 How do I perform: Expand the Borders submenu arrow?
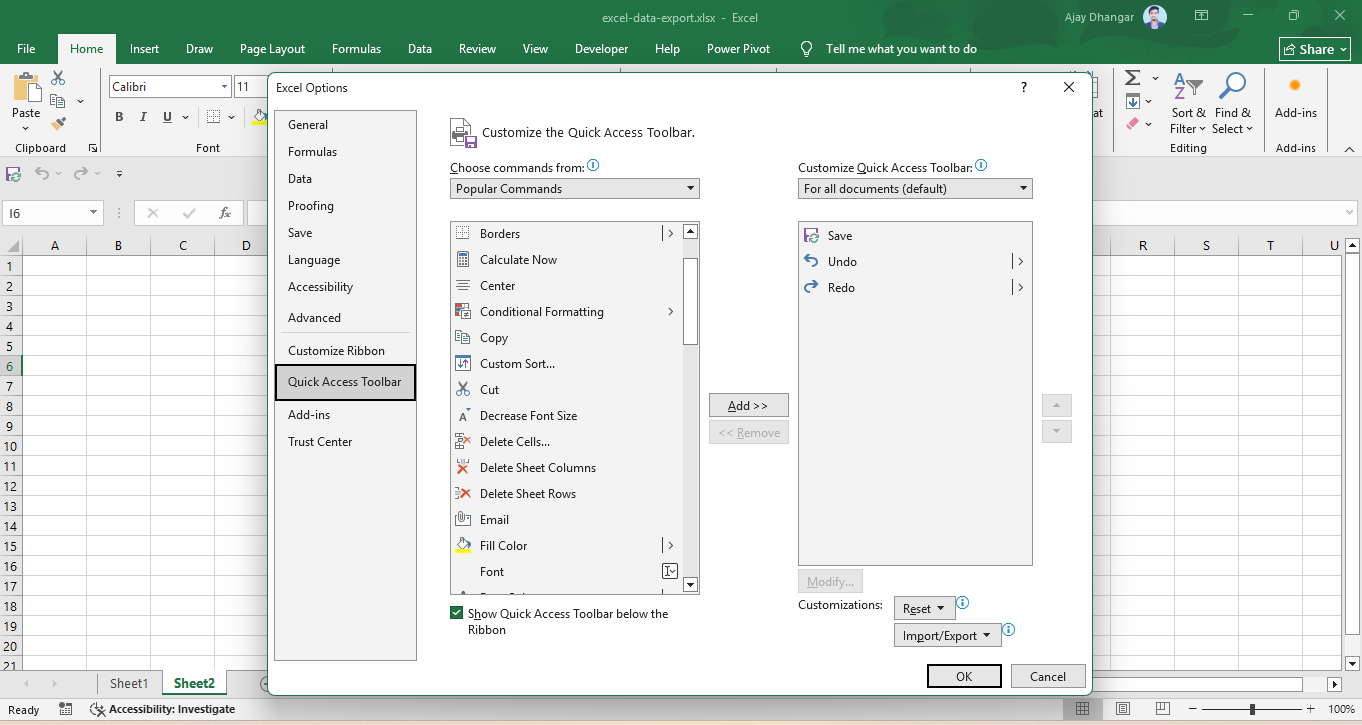coord(670,233)
